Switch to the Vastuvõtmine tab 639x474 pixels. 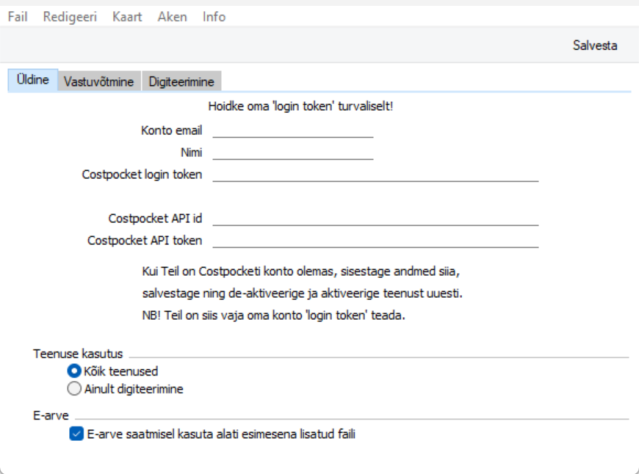99,82
